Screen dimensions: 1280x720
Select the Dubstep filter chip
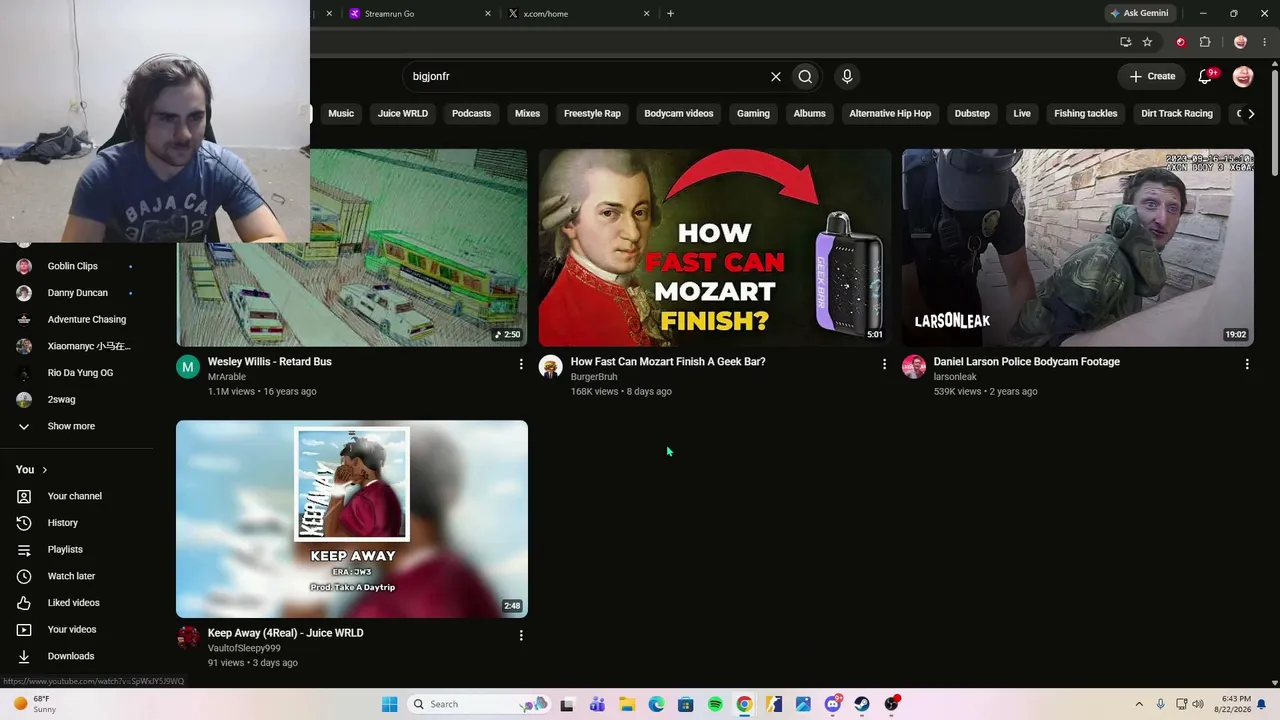point(972,114)
